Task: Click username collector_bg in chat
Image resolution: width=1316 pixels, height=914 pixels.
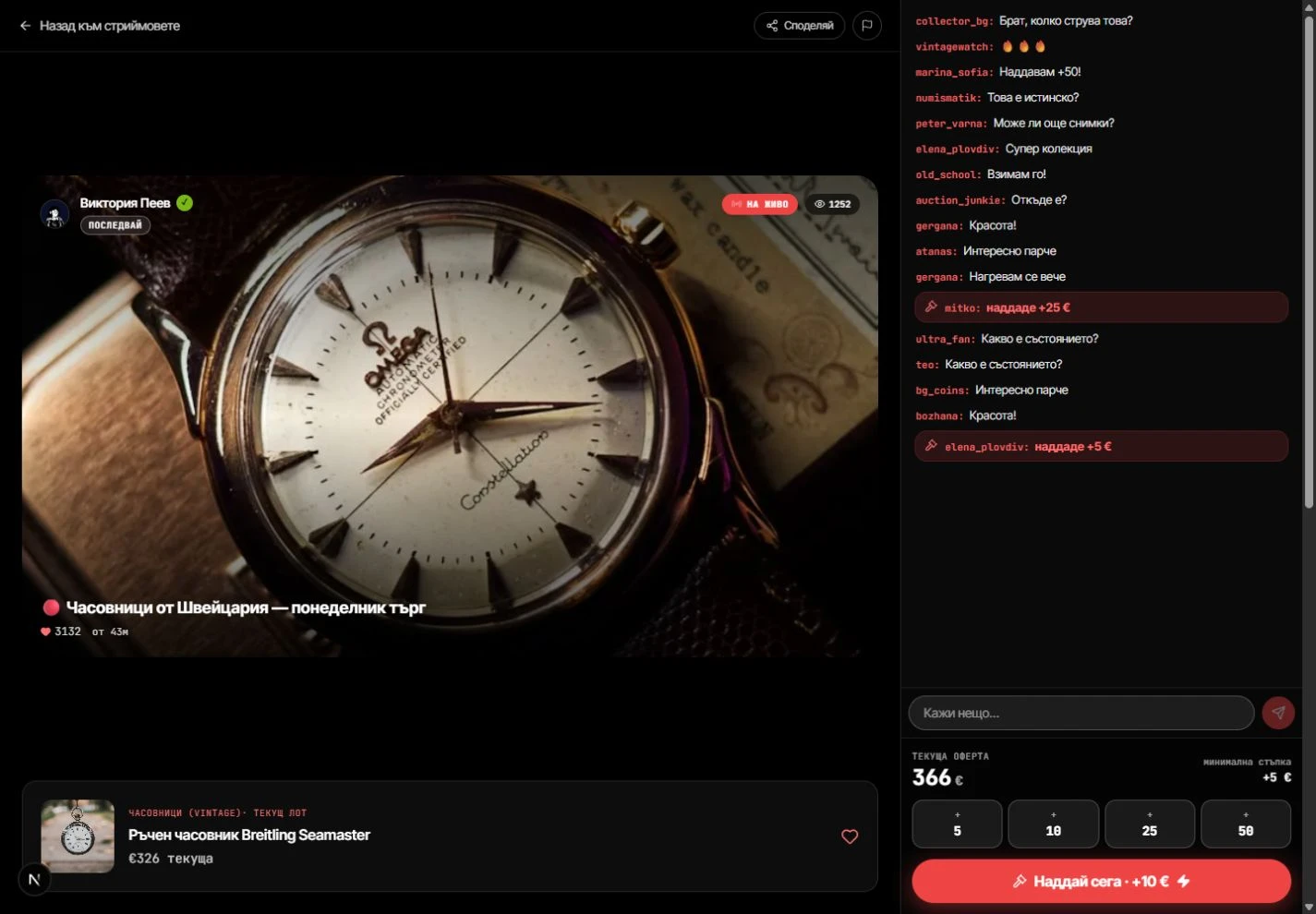Action: point(954,21)
